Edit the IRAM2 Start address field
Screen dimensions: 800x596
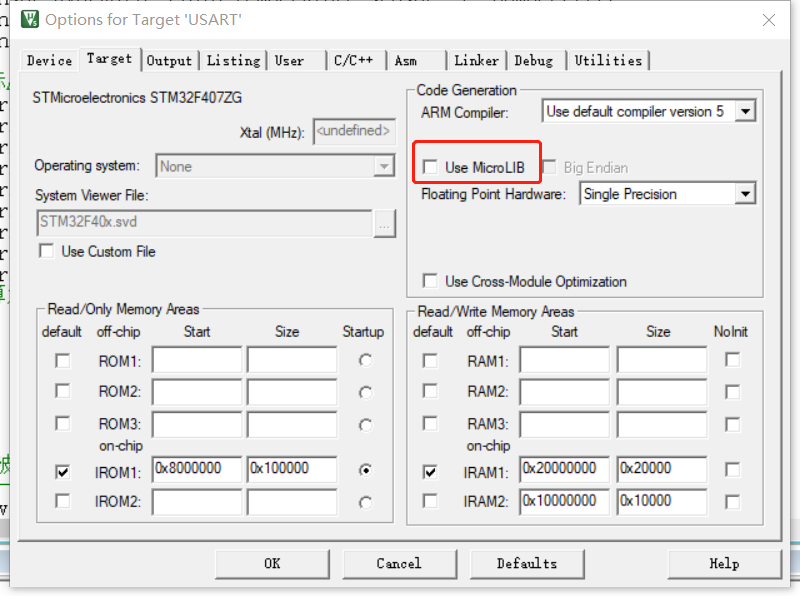(564, 501)
